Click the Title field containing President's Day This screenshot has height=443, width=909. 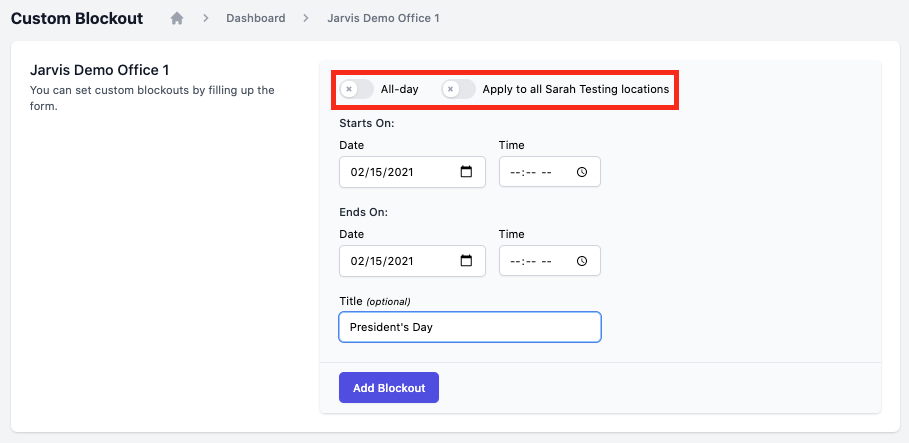[470, 327]
